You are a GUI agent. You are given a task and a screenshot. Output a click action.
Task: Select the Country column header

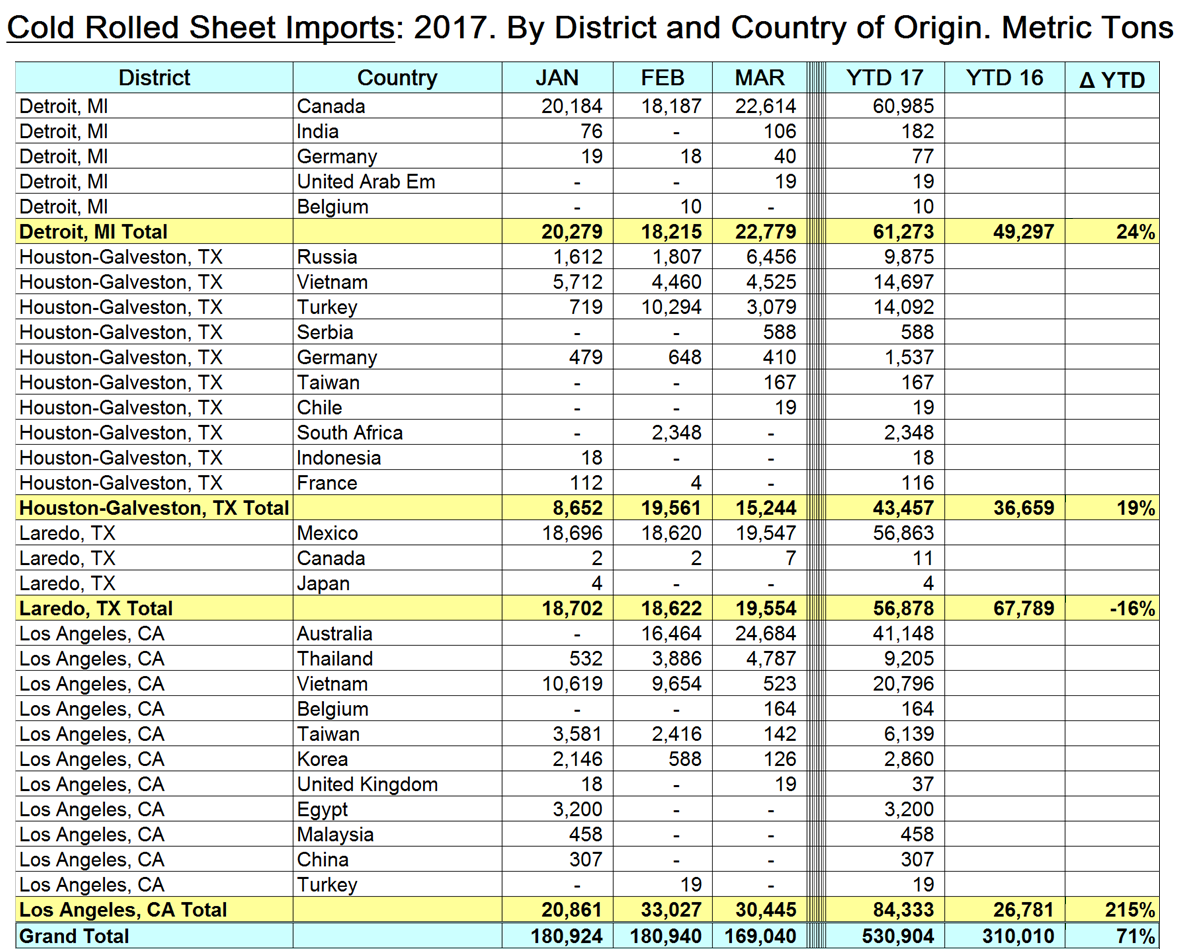[397, 78]
